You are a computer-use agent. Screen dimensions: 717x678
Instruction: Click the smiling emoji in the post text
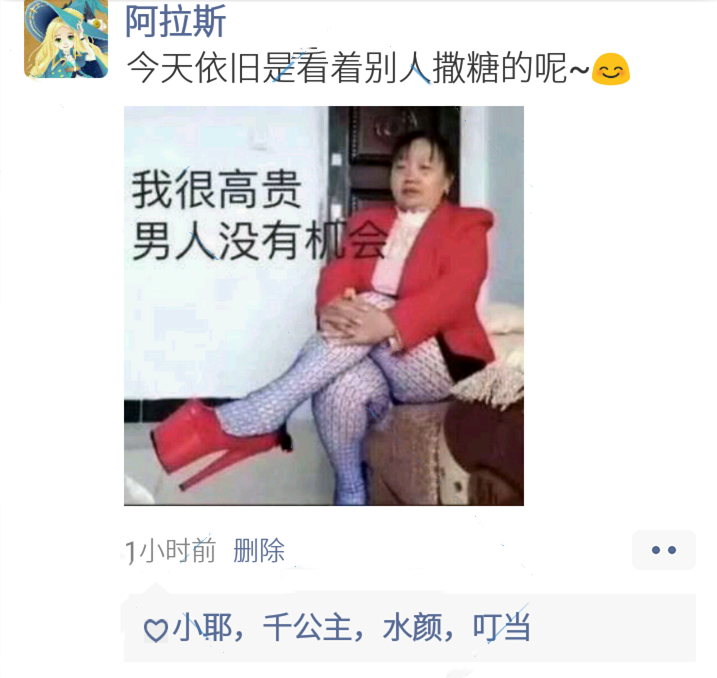610,69
